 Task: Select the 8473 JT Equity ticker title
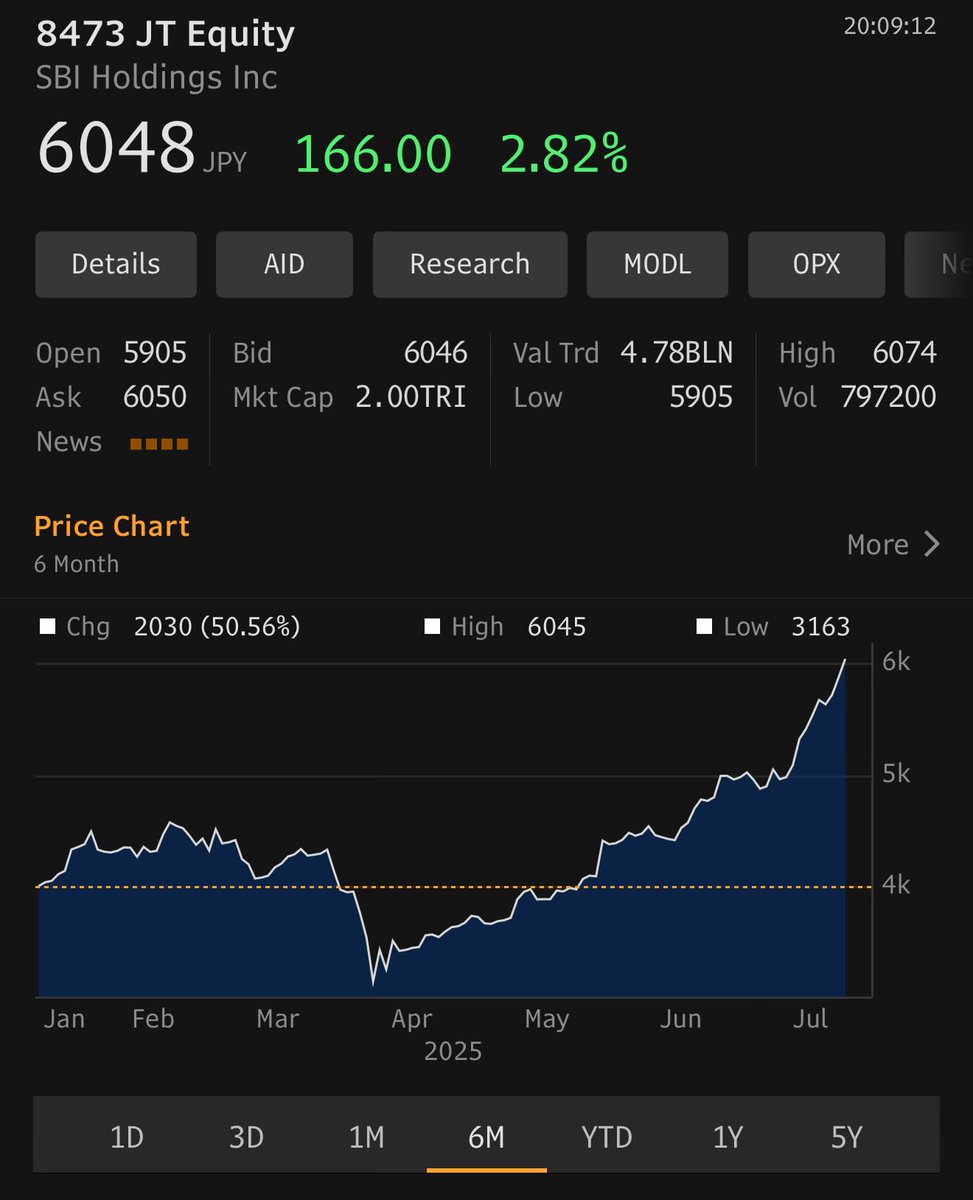[166, 35]
